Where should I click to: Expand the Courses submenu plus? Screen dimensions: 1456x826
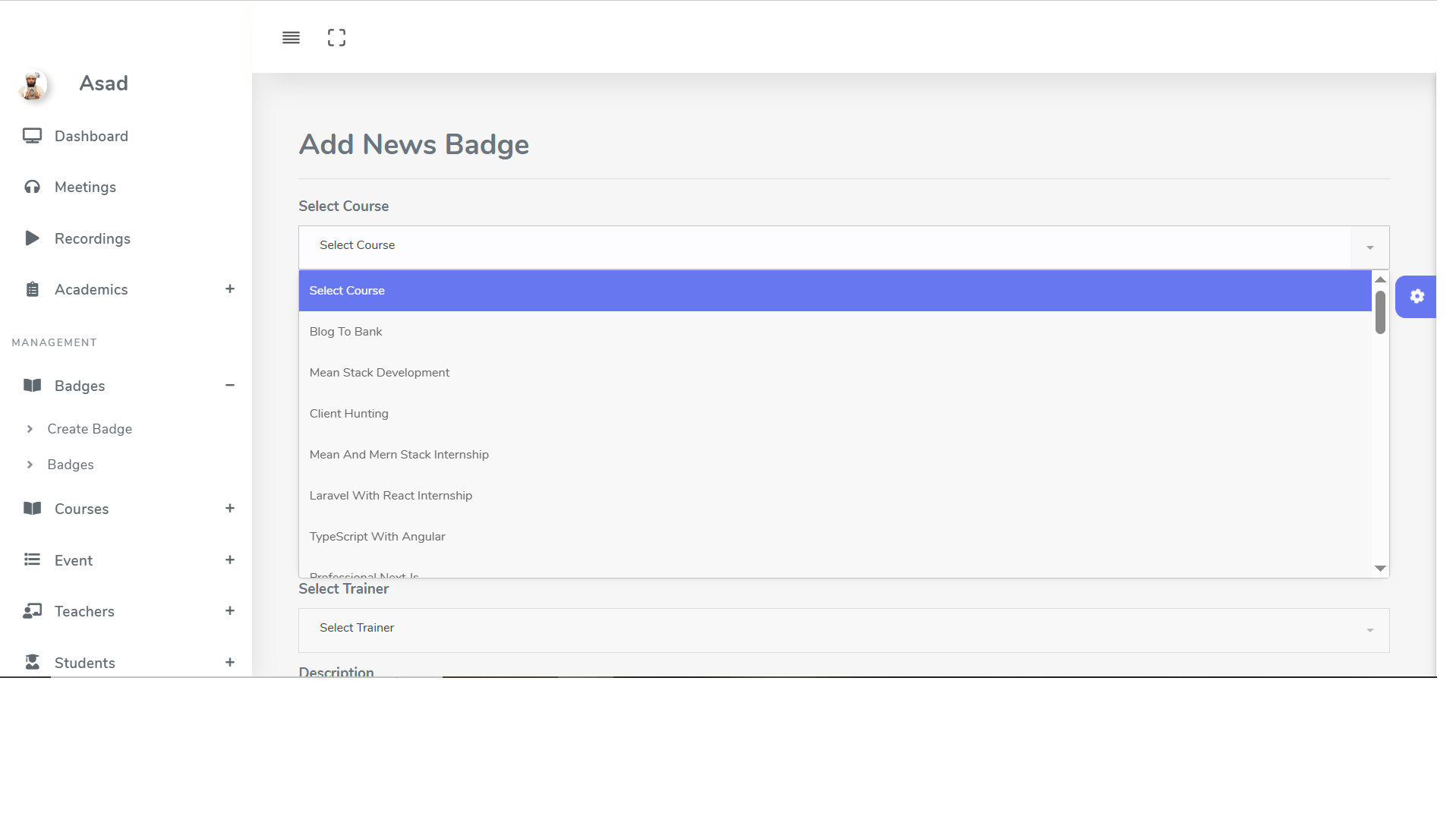[230, 509]
